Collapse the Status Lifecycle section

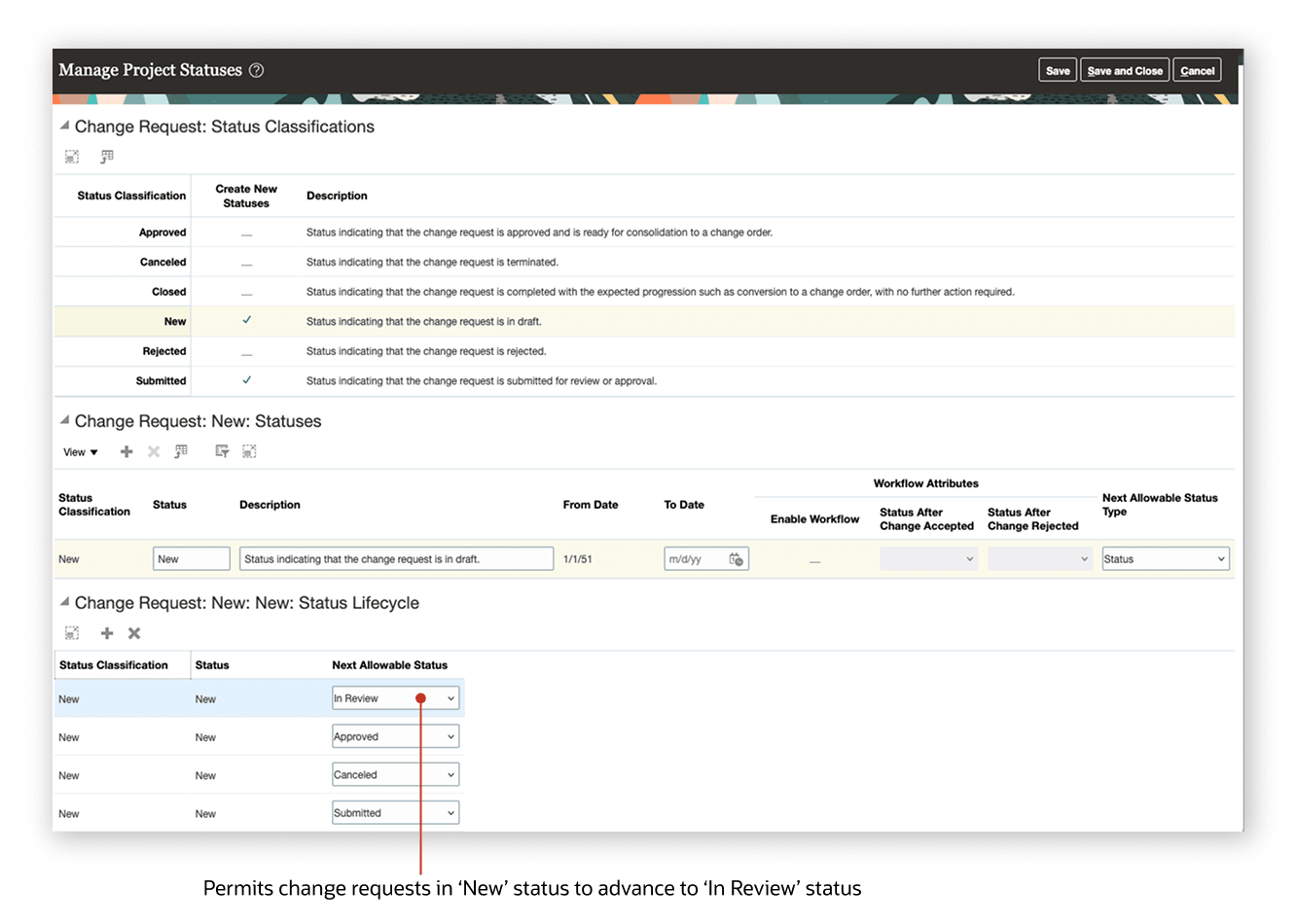[63, 602]
